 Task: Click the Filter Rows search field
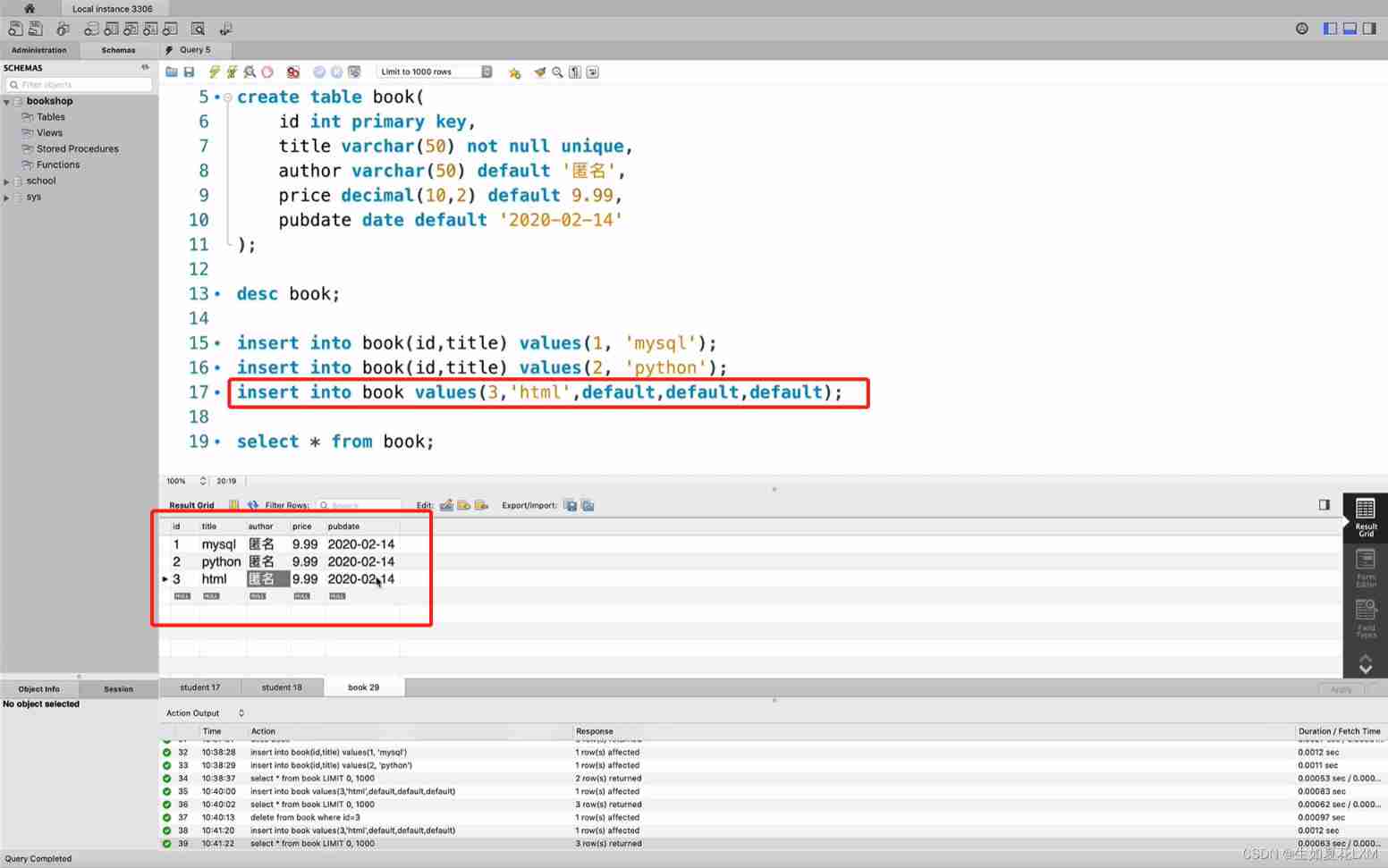360,505
